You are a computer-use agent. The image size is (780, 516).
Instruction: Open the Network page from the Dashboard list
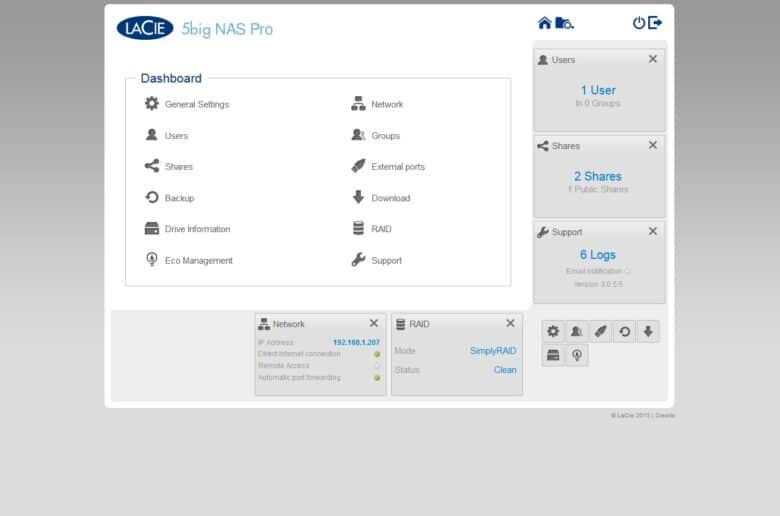click(377, 104)
